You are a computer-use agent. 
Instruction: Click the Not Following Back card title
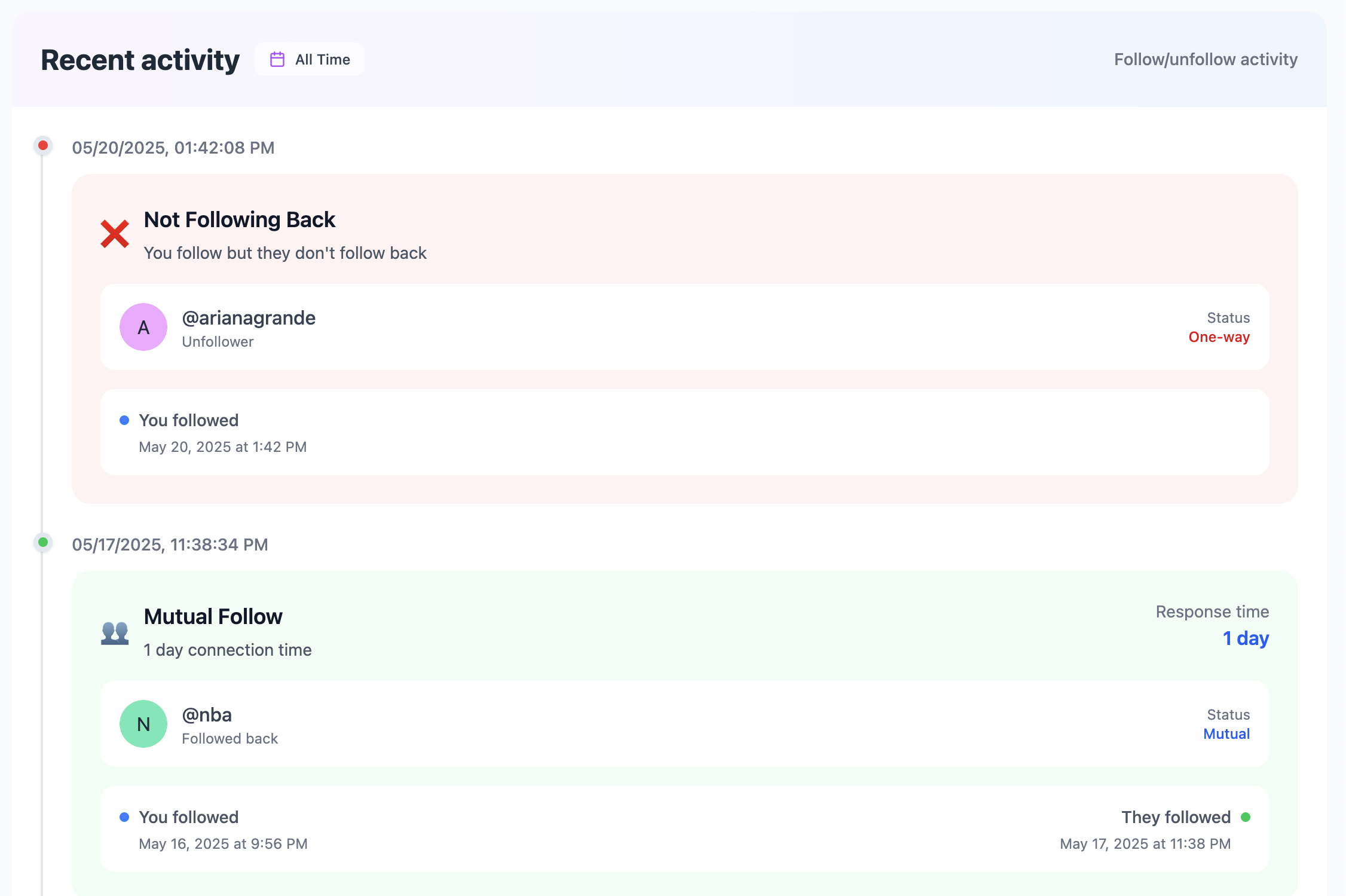pos(239,220)
